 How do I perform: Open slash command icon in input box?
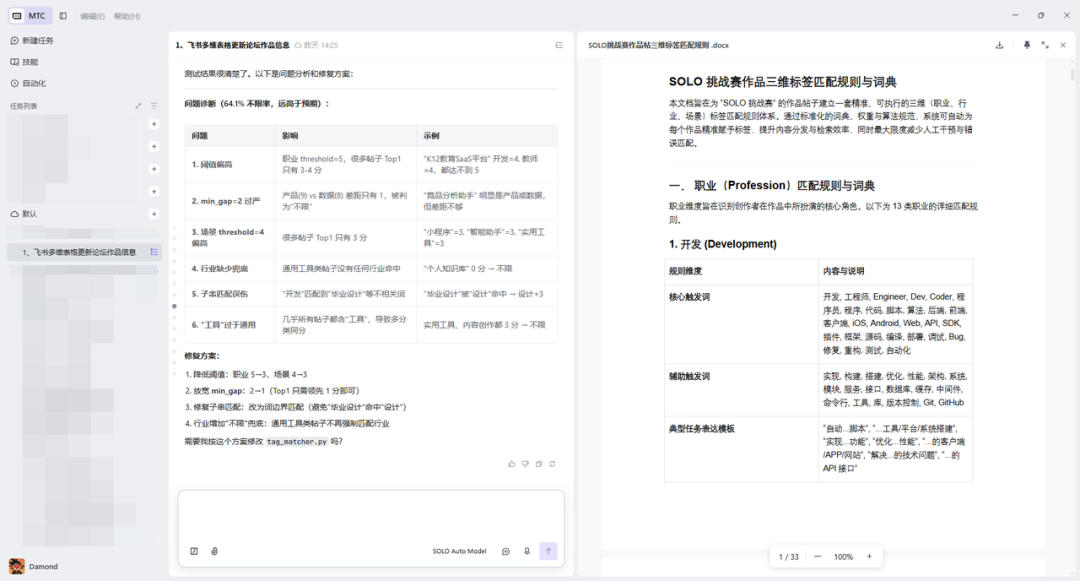coord(194,551)
